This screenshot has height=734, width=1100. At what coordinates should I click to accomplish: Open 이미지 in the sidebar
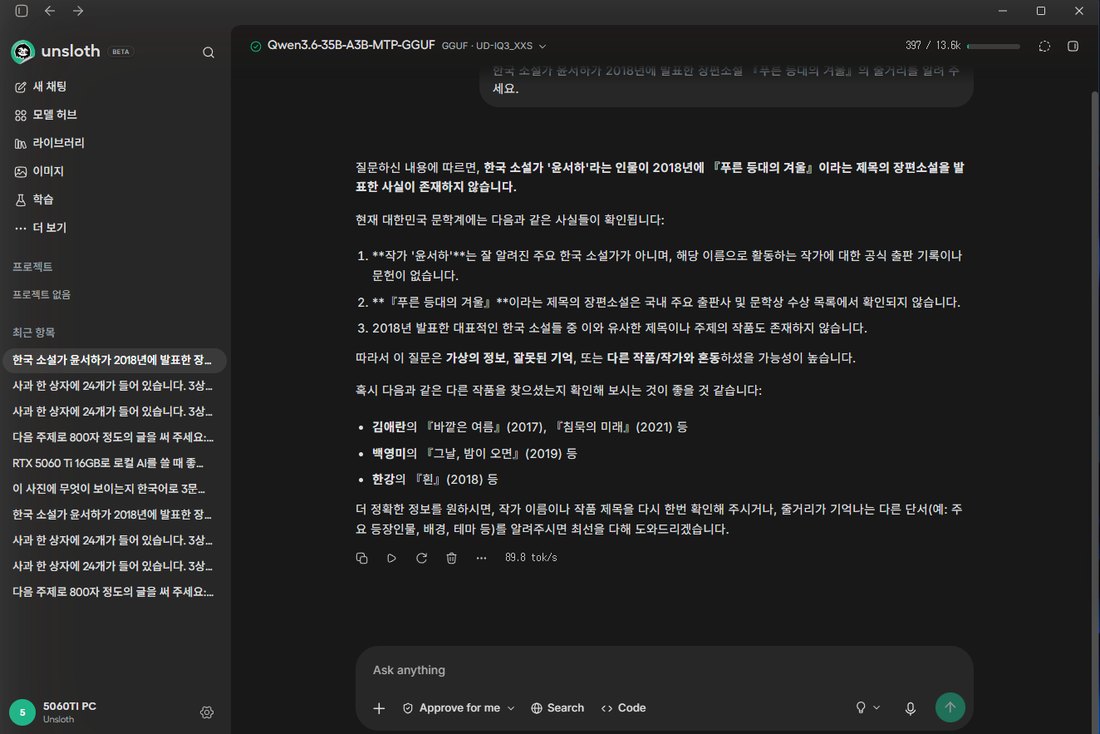tap(39, 171)
